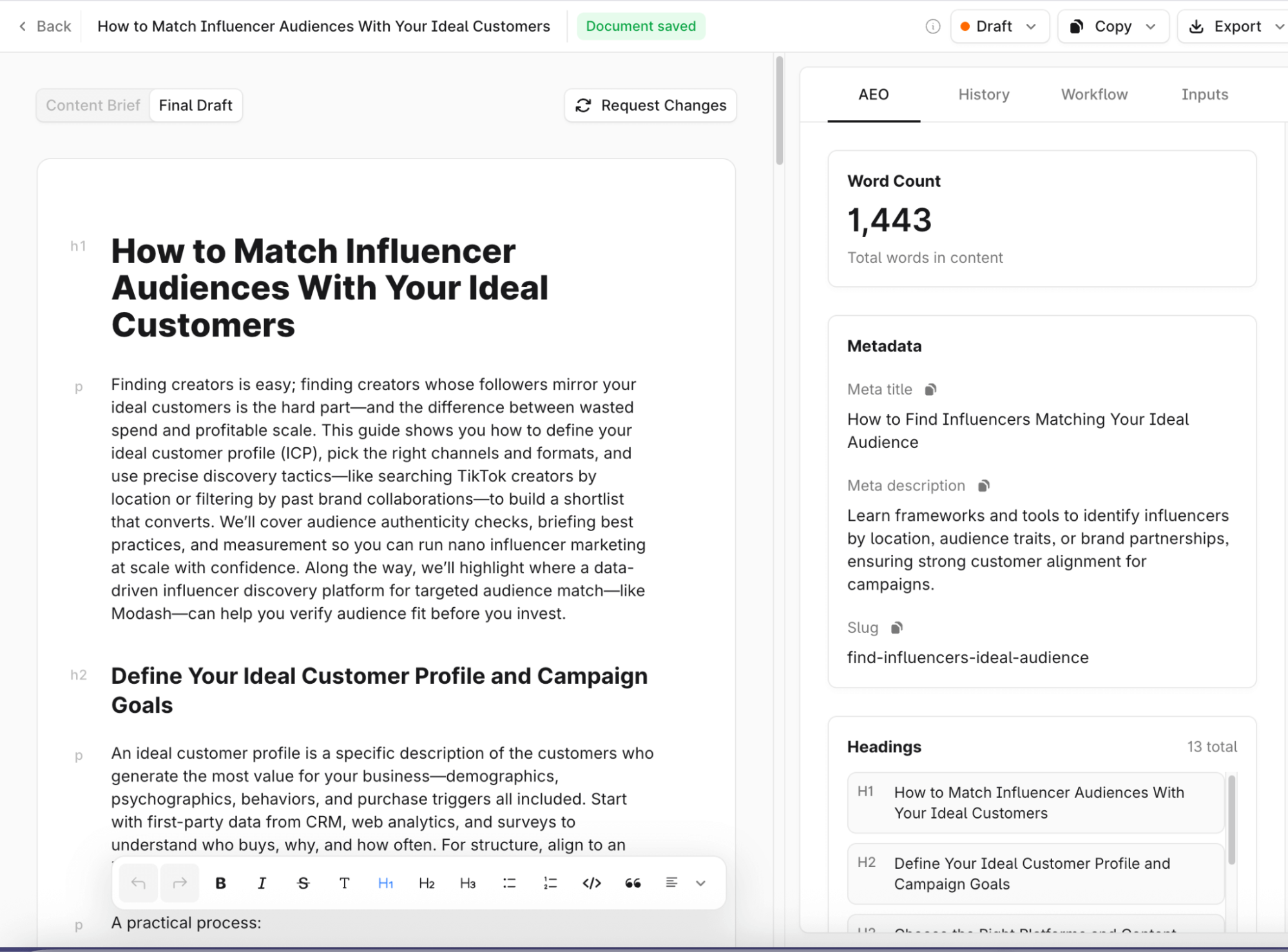Copy the slug value

pyautogui.click(x=896, y=628)
